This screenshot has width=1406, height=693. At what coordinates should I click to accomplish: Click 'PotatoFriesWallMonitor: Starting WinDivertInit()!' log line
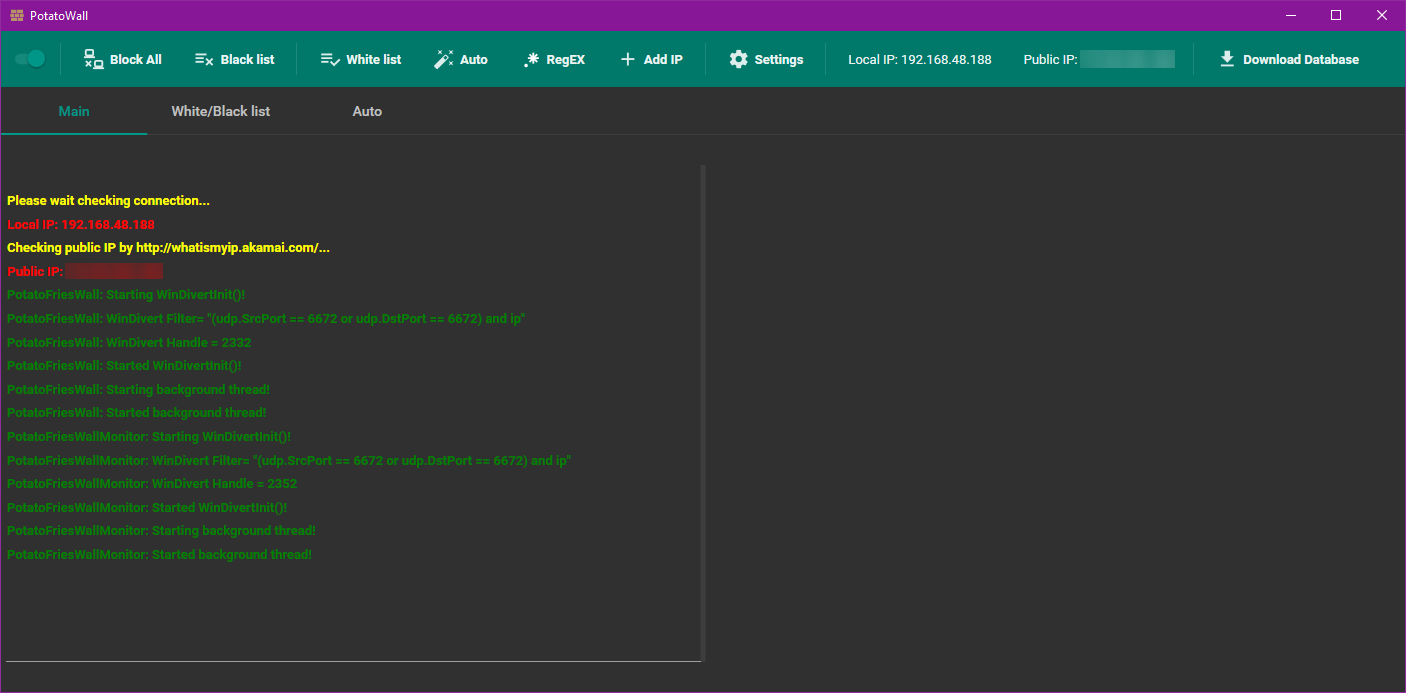[149, 436]
